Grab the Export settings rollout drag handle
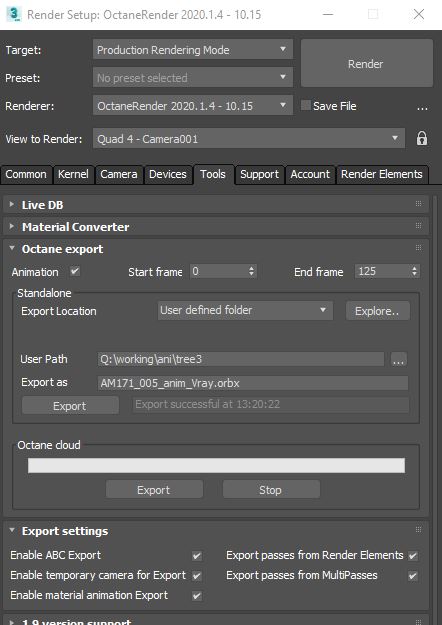Screen dimensions: 442x625 (418, 530)
